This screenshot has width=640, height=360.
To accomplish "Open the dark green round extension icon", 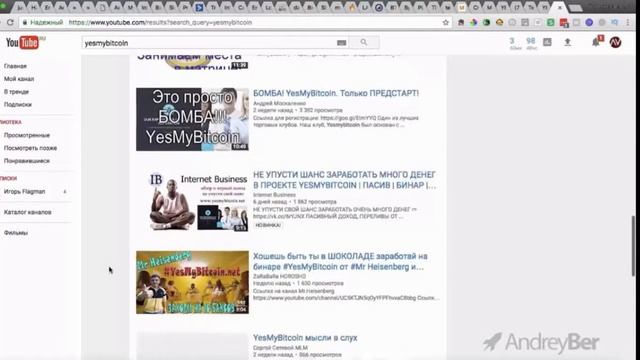I will (487, 22).
